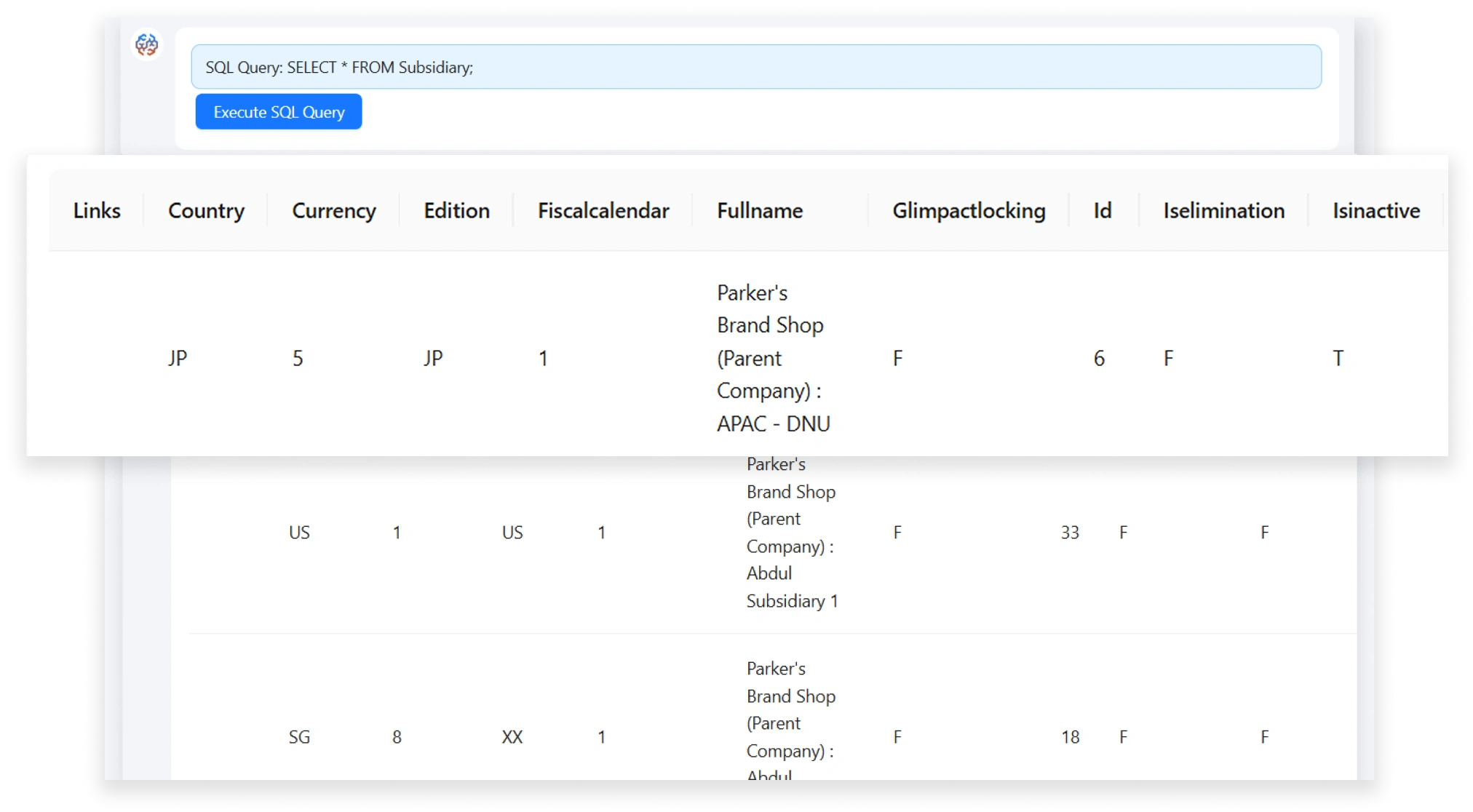Select the SQL Query text box
The width and height of the screenshot is (1473, 812).
point(756,67)
